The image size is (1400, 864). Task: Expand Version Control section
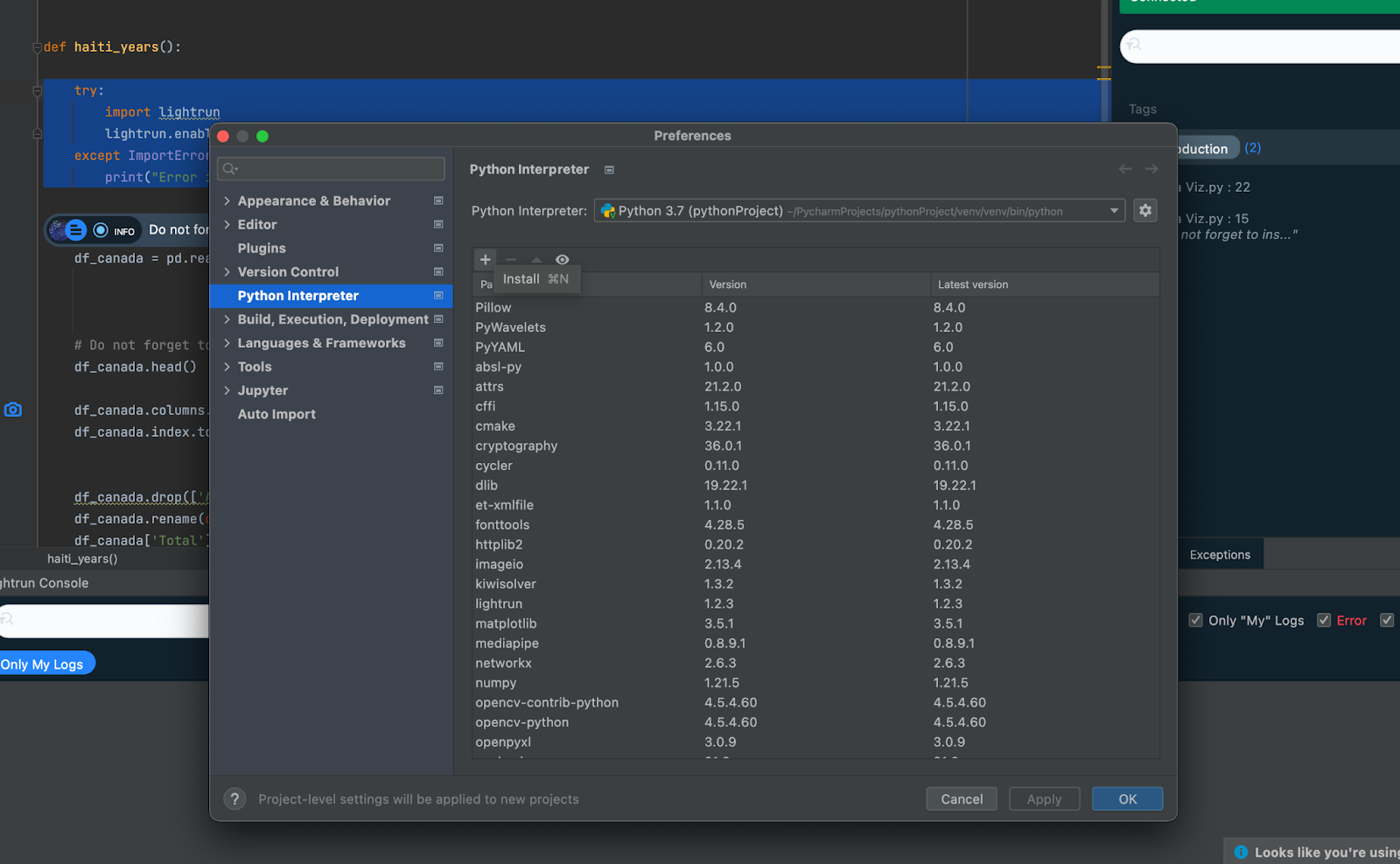pos(227,271)
